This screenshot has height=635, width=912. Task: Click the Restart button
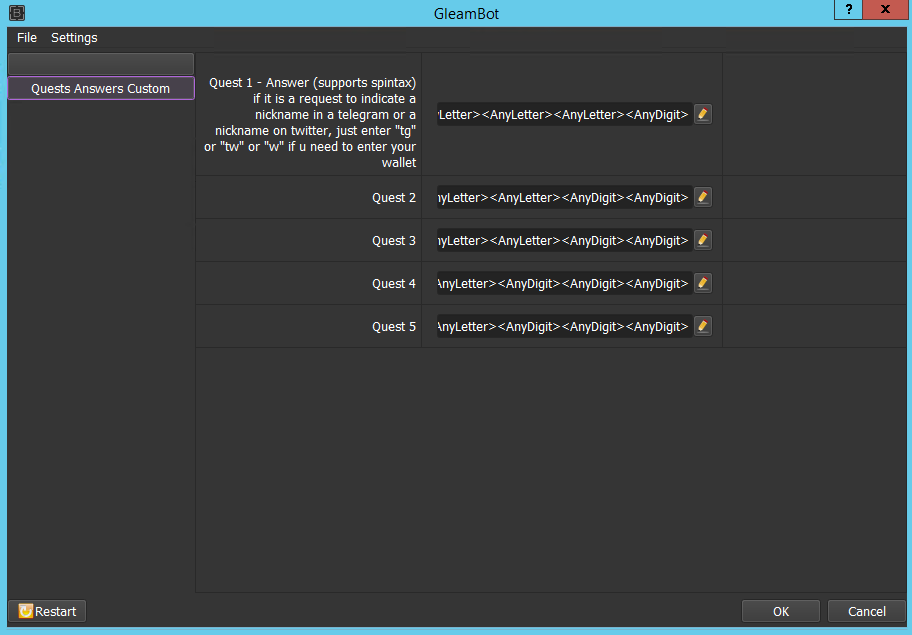click(x=47, y=611)
